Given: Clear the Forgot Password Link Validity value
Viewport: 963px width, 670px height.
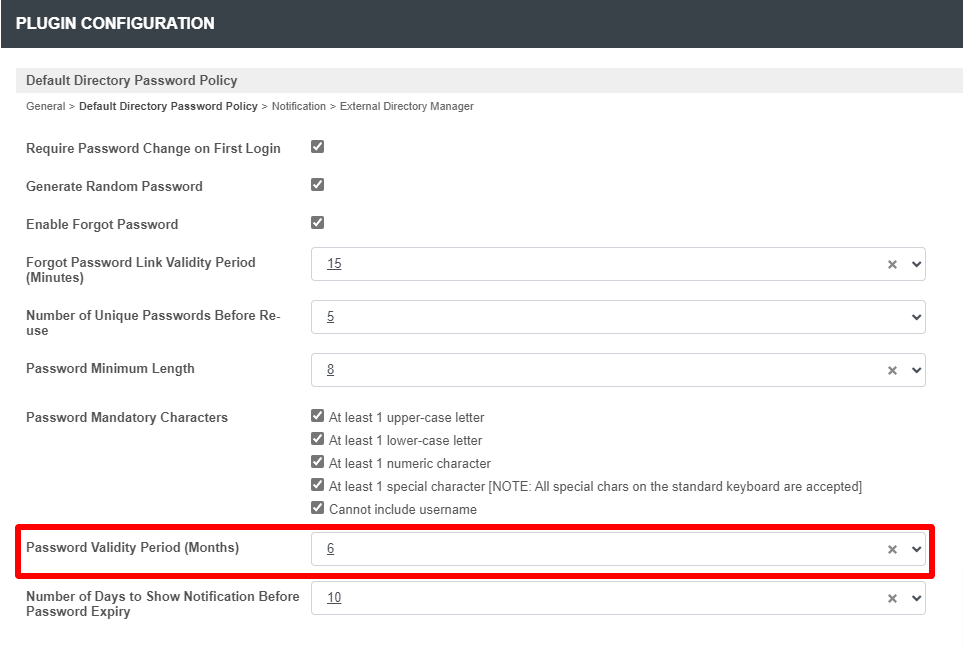Looking at the screenshot, I should click(892, 265).
